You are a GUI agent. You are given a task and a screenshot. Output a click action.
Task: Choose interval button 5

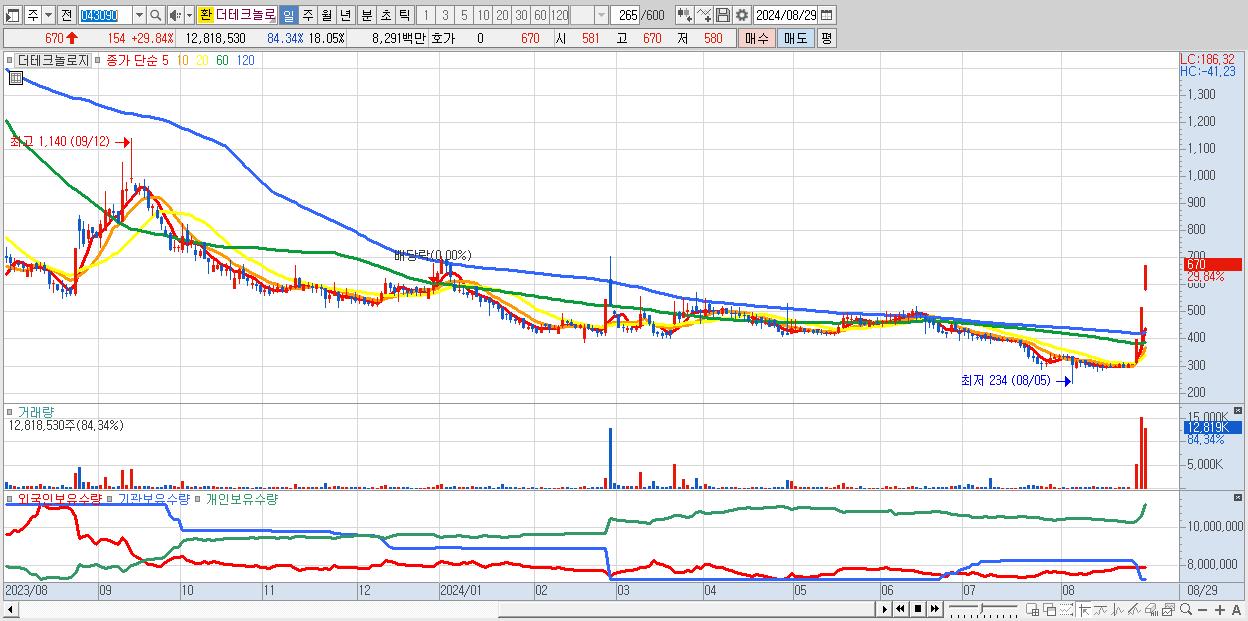point(464,15)
